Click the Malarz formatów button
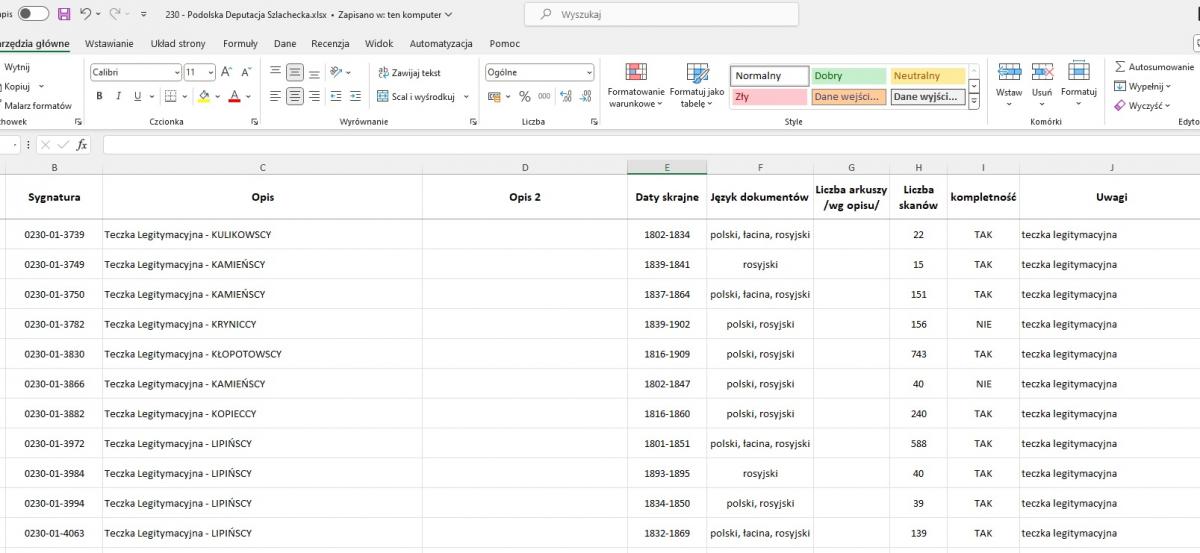This screenshot has height=553, width=1200. coord(36,105)
